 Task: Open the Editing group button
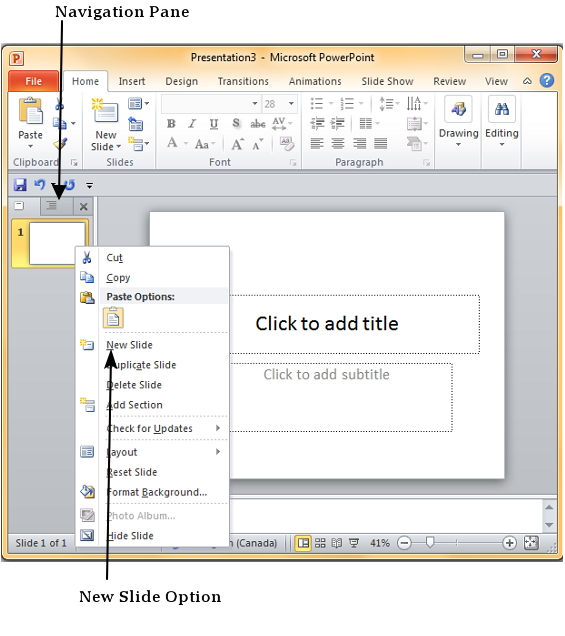(502, 122)
